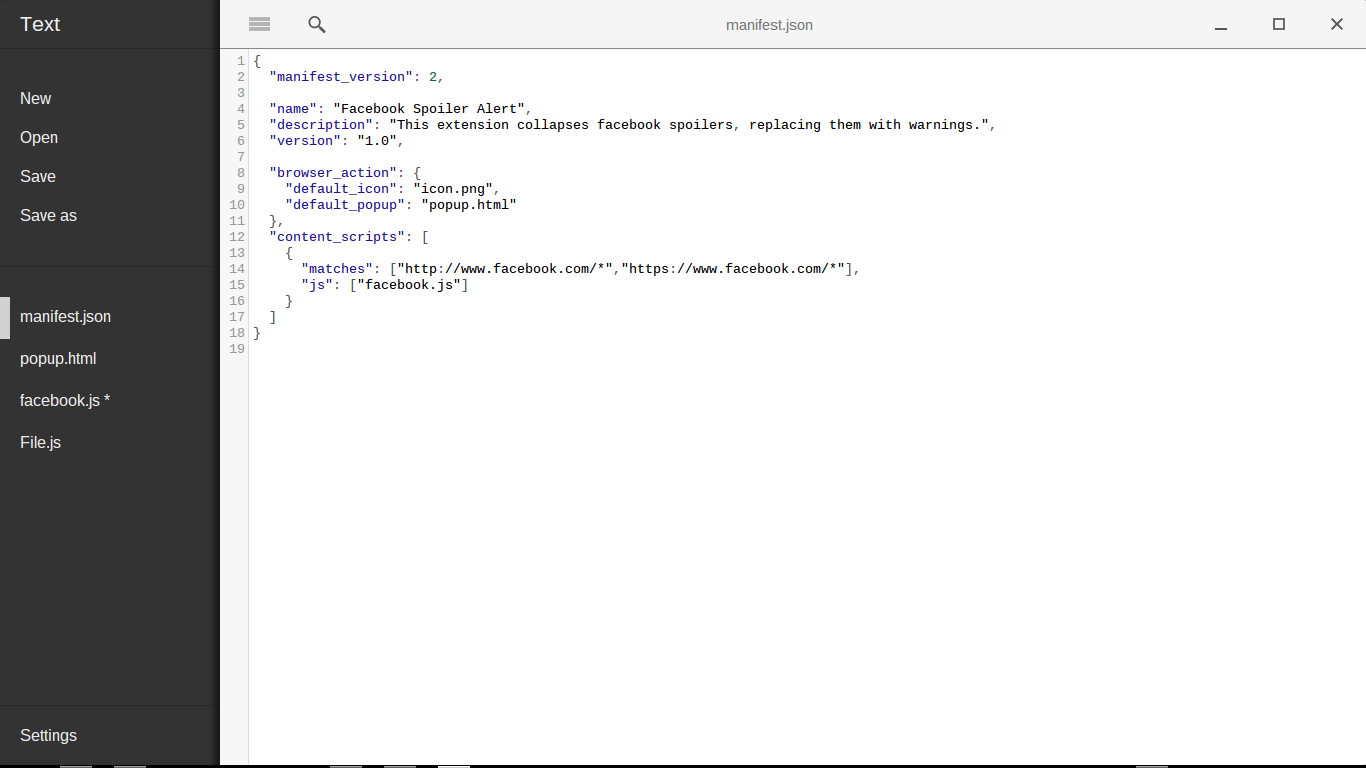Click the "content_scripts" key

pos(337,237)
